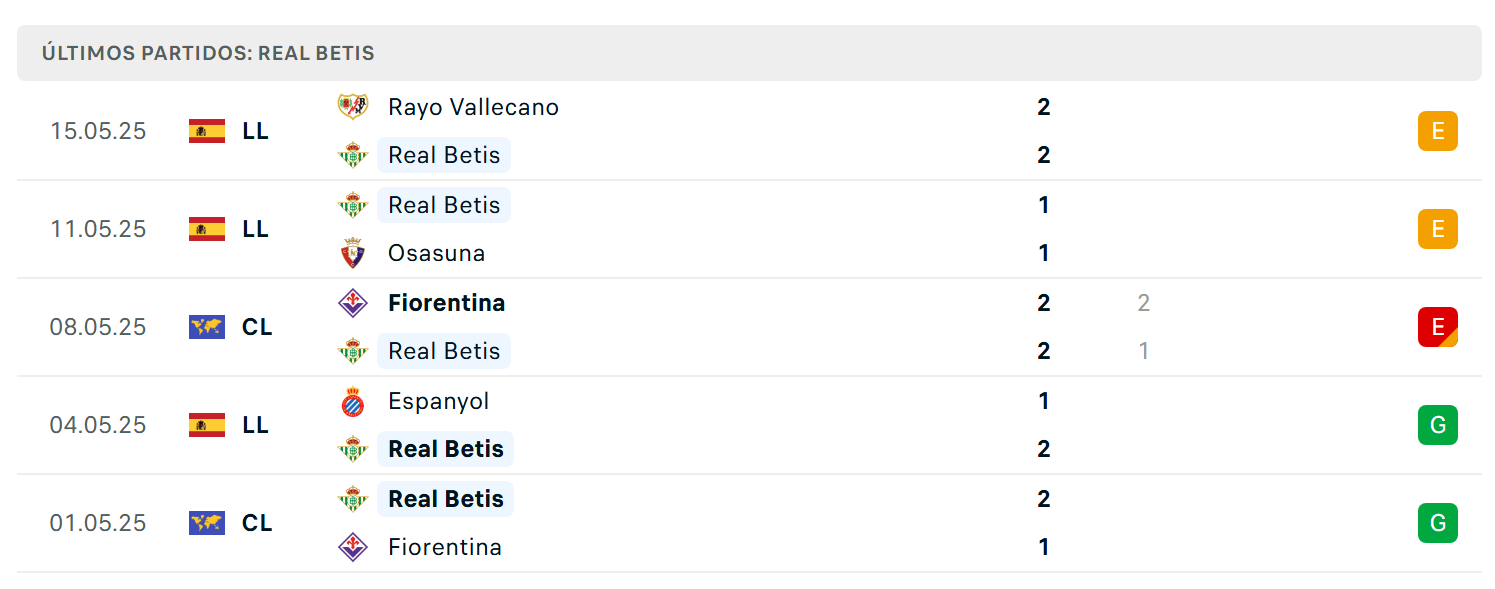This screenshot has height=589, width=1495.
Task: Click the orange E badge for 15.05.25
Action: [1438, 131]
